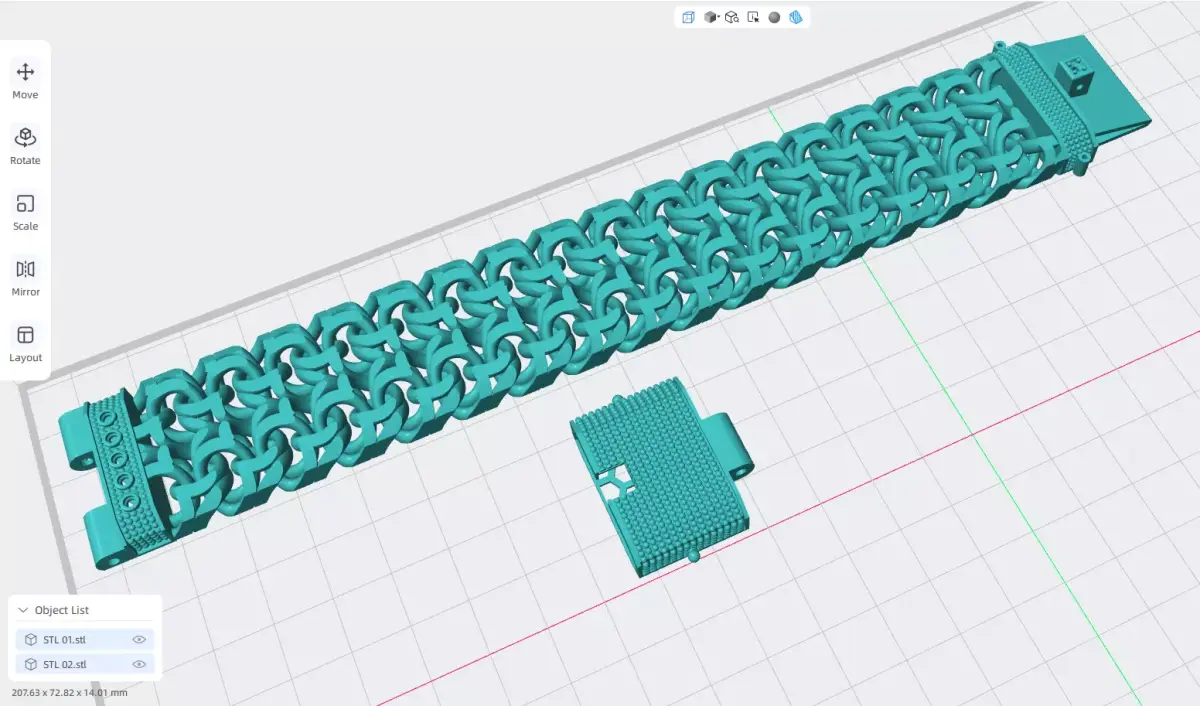The image size is (1200, 706).
Task: Click the zoom-to-object cube icon
Action: point(732,17)
